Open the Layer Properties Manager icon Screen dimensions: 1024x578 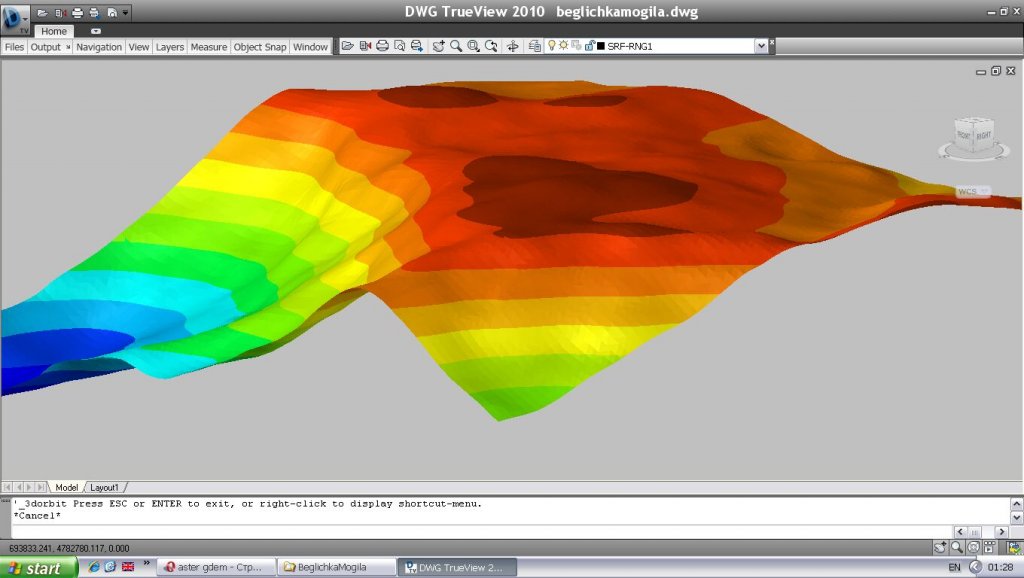535,46
